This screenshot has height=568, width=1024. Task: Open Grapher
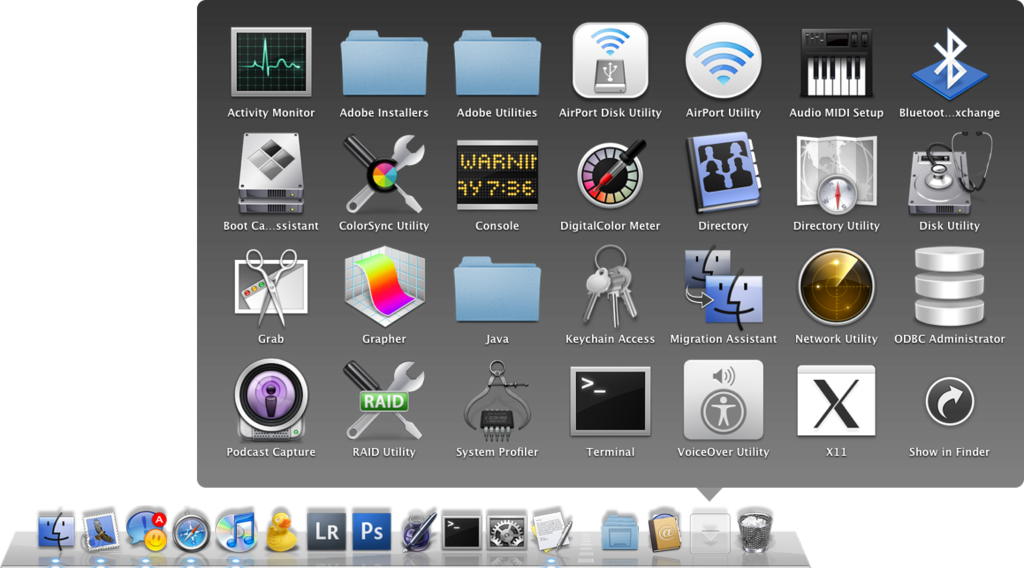click(x=384, y=287)
